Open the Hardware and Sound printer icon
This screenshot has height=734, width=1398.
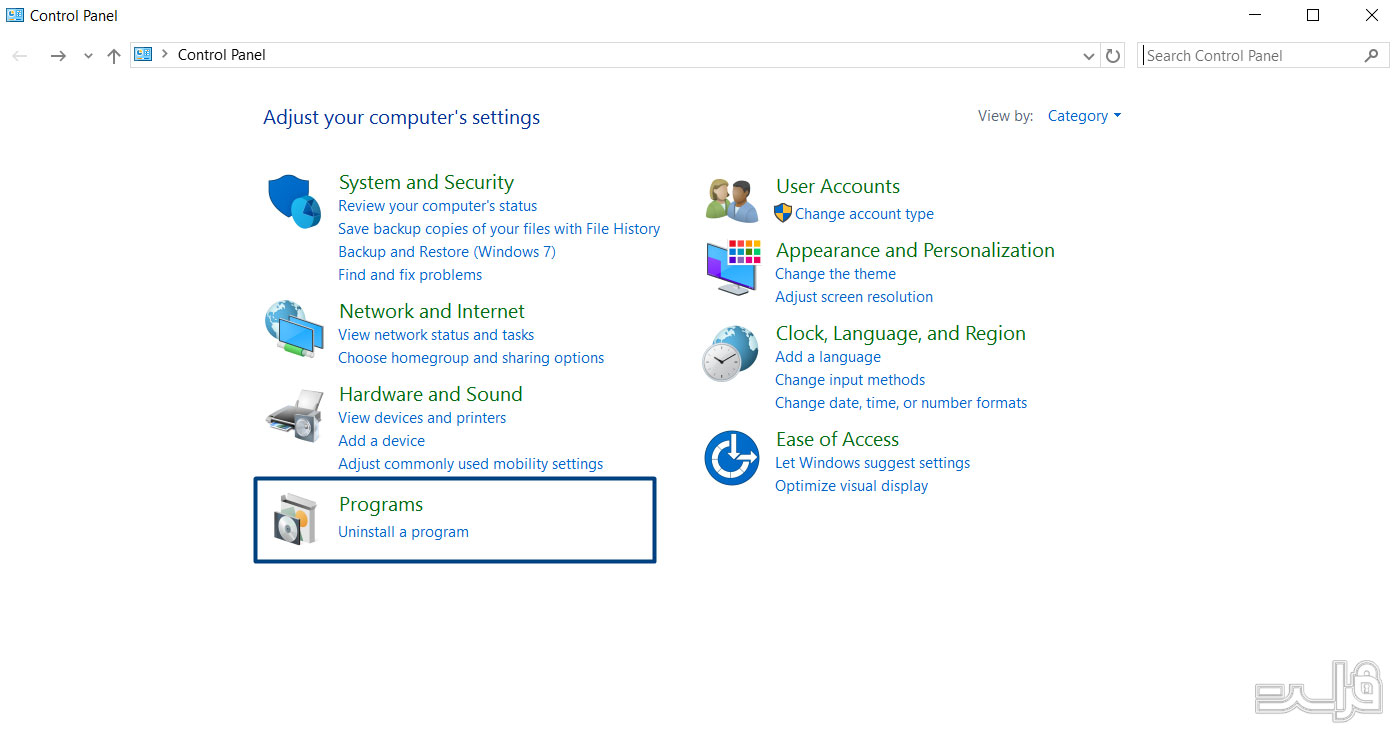294,416
